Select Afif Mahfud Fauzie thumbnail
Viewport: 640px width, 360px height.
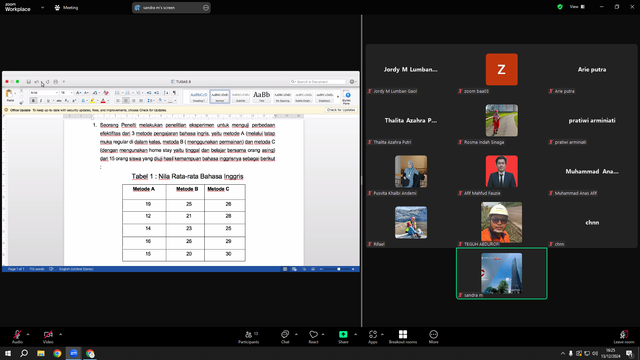[x=502, y=171]
